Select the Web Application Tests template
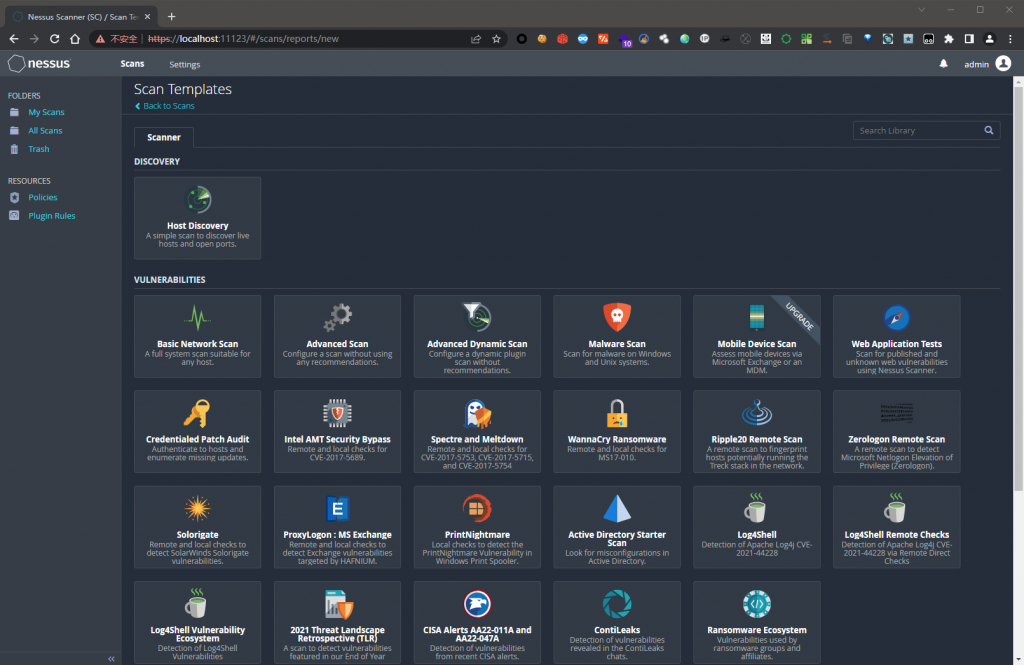 [896, 335]
